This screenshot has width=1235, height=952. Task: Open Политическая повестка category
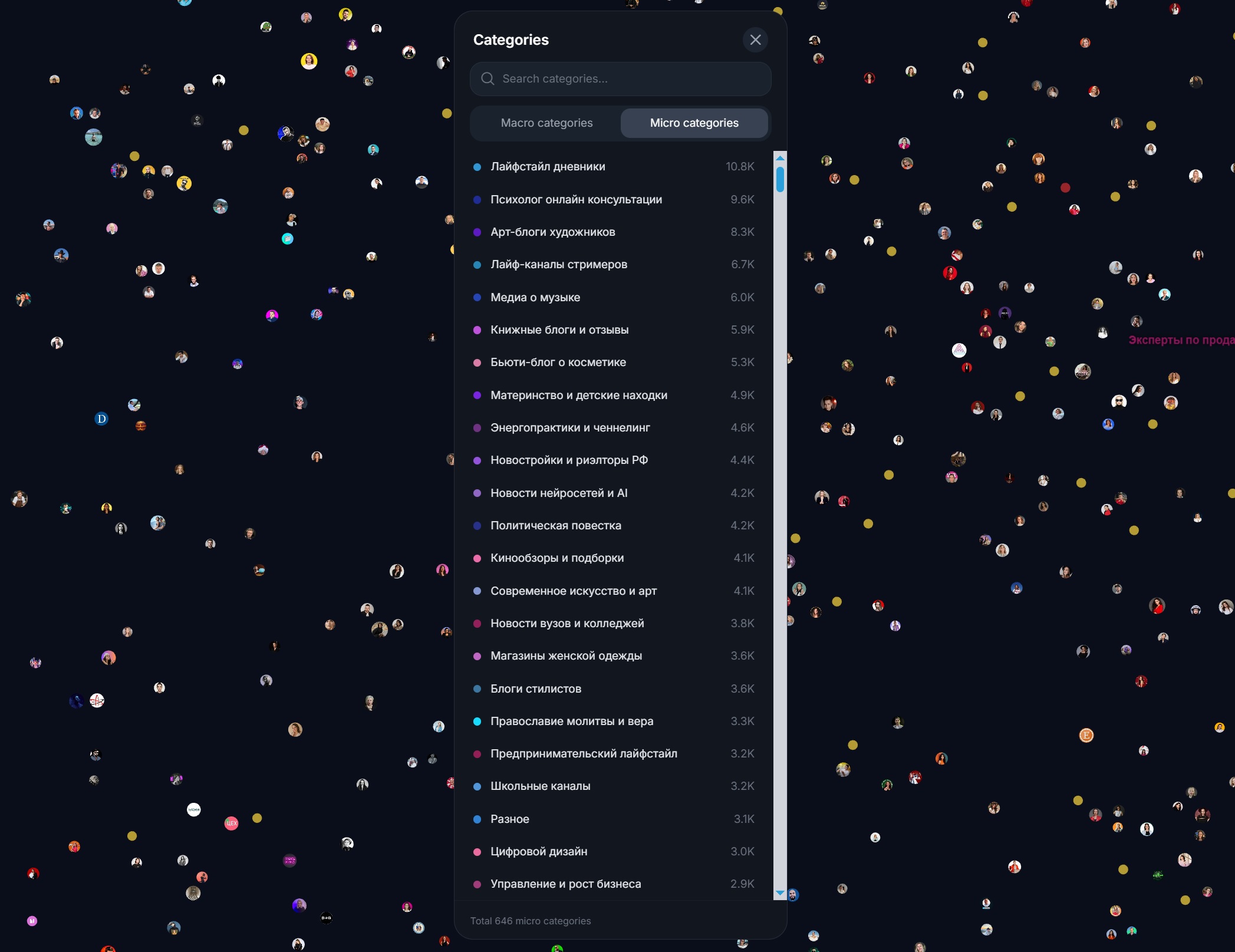pyautogui.click(x=614, y=526)
